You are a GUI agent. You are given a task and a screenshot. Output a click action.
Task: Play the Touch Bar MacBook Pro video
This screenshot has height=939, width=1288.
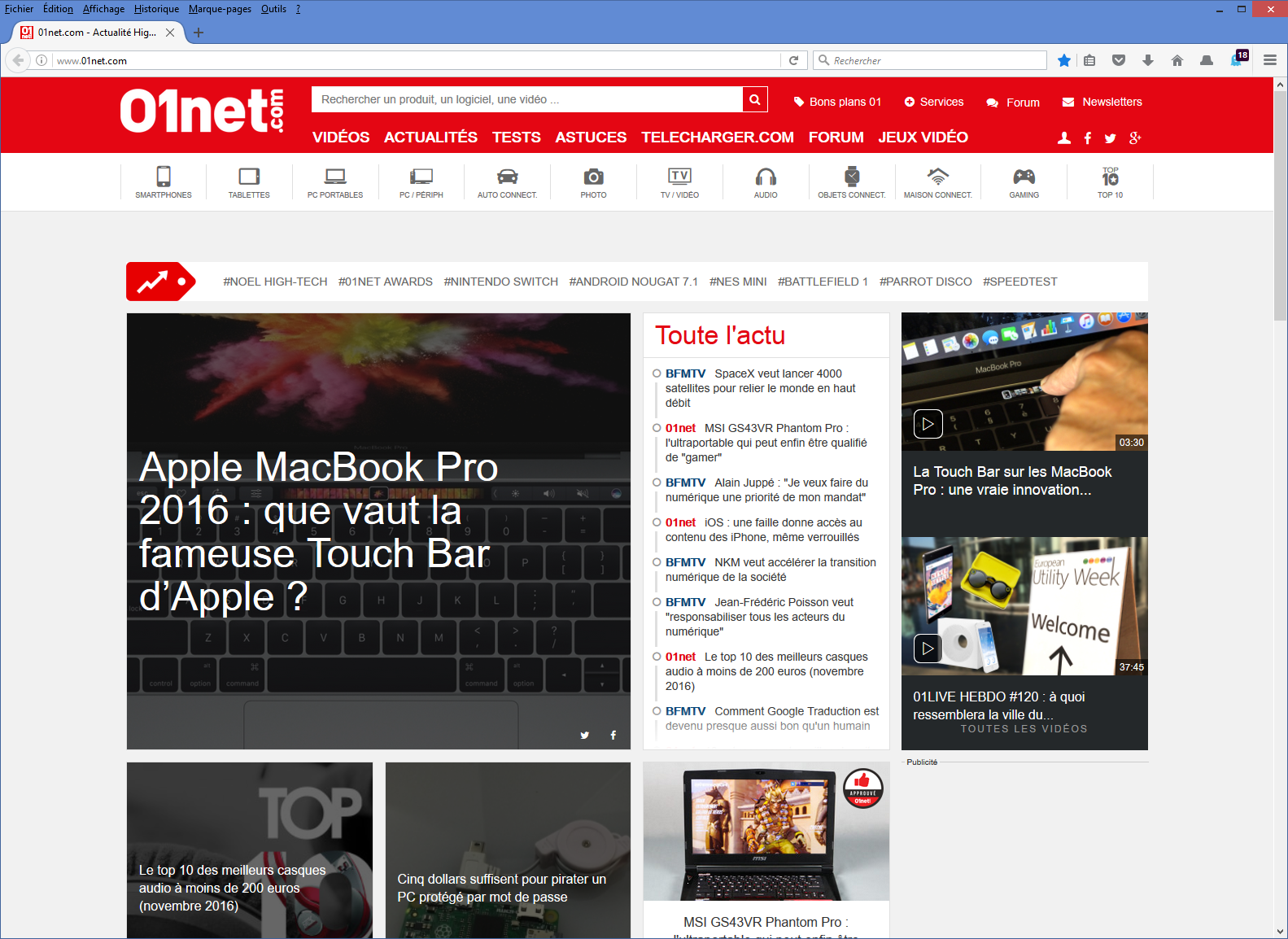pos(928,424)
